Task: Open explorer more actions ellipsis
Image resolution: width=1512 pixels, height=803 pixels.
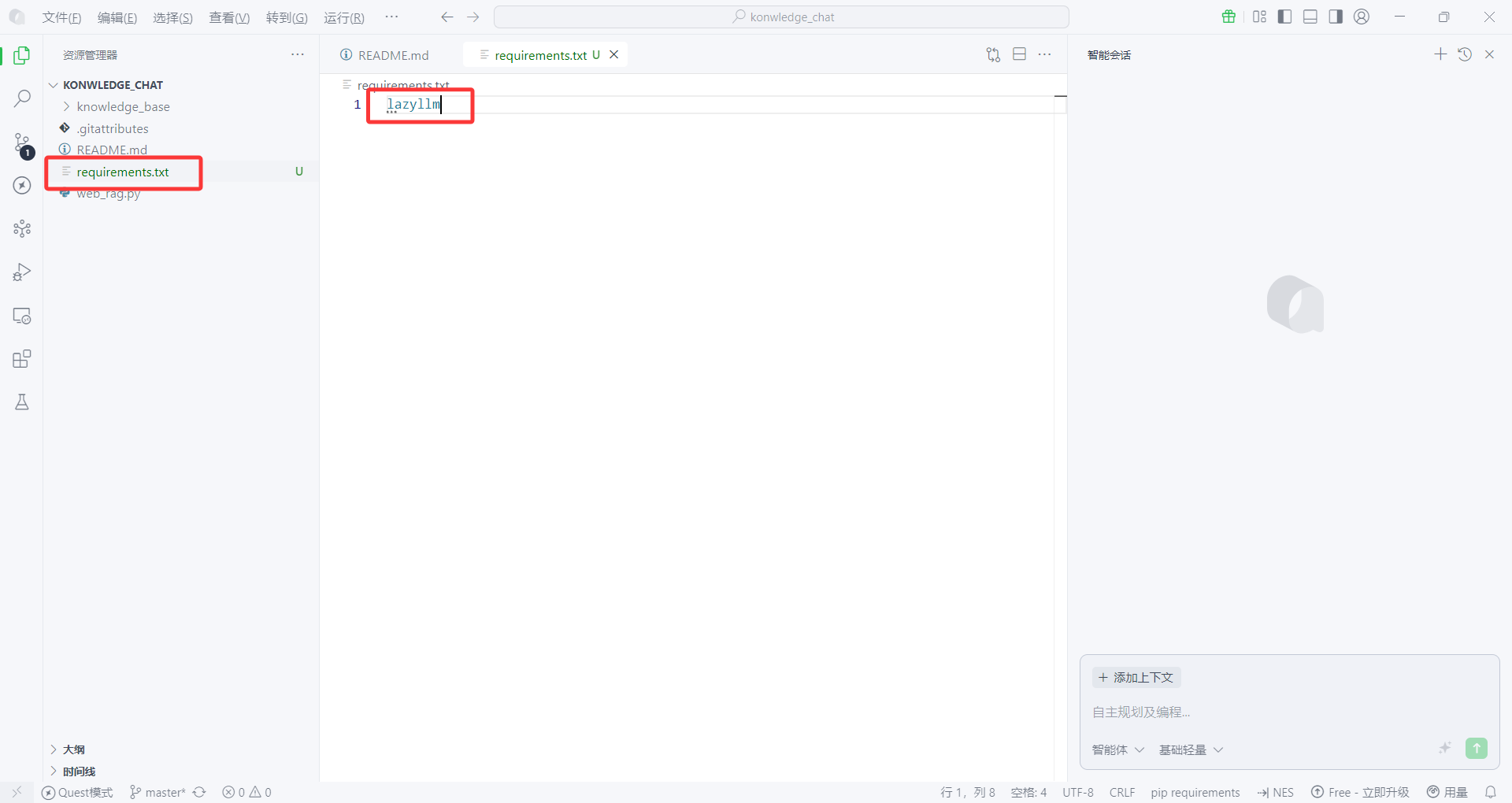Action: pyautogui.click(x=298, y=54)
